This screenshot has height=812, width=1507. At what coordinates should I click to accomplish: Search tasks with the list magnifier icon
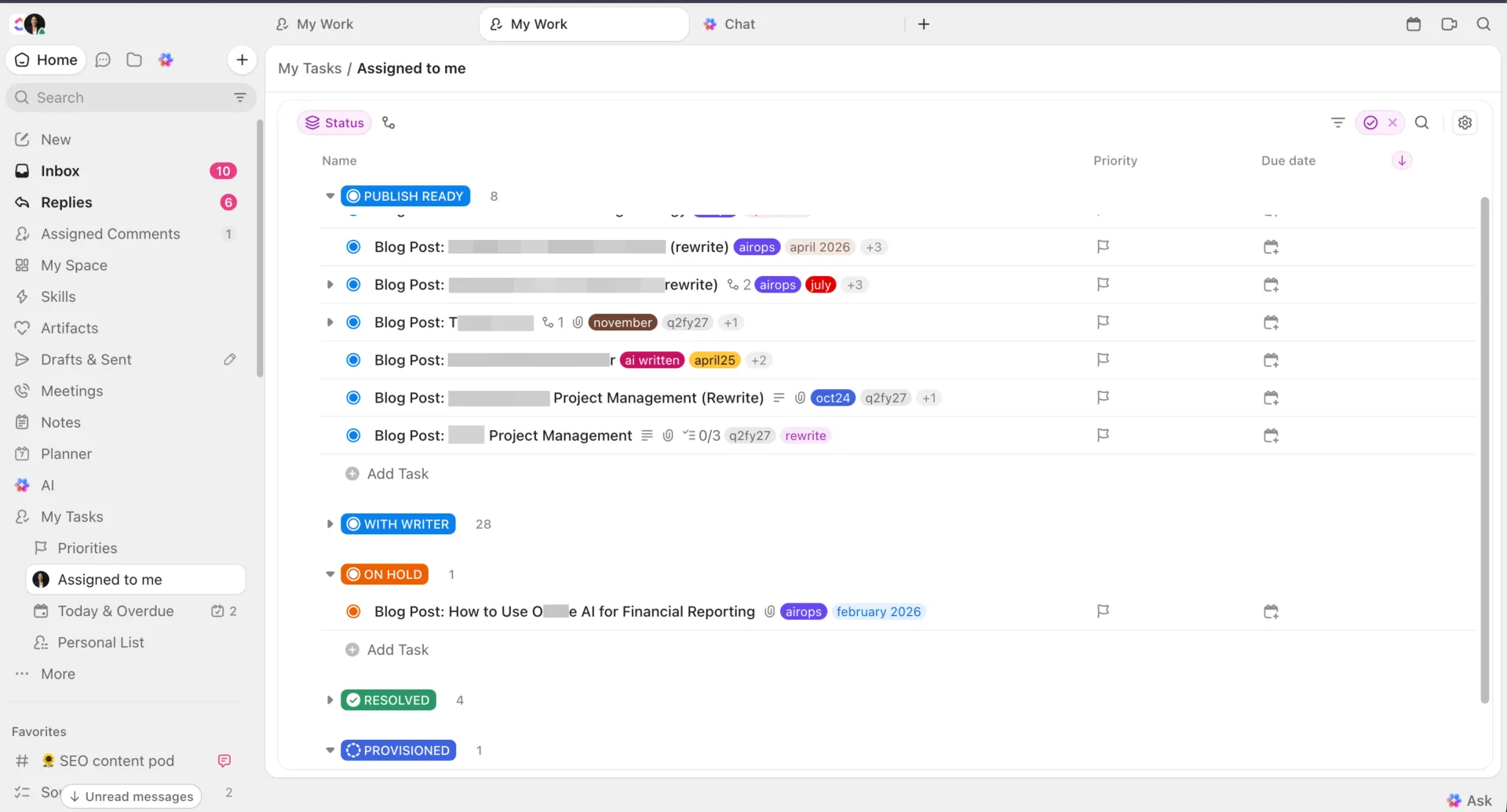click(x=1421, y=122)
